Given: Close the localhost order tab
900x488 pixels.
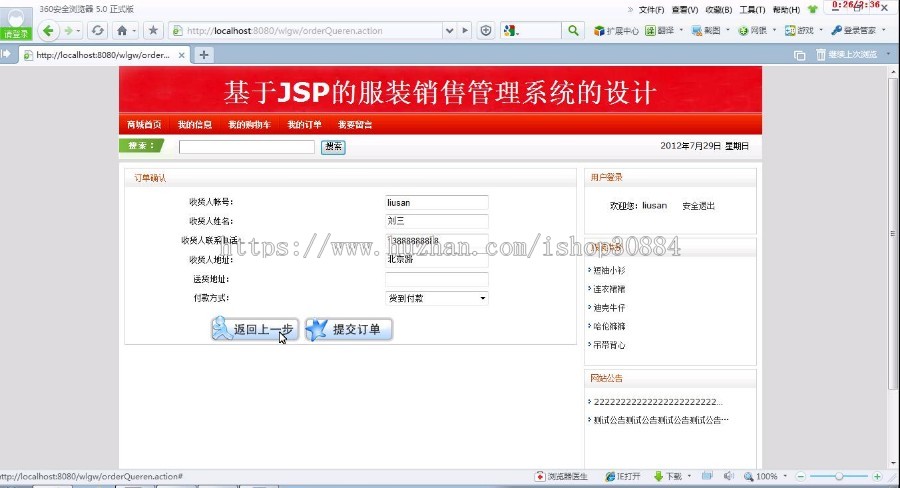Looking at the screenshot, I should [x=181, y=55].
